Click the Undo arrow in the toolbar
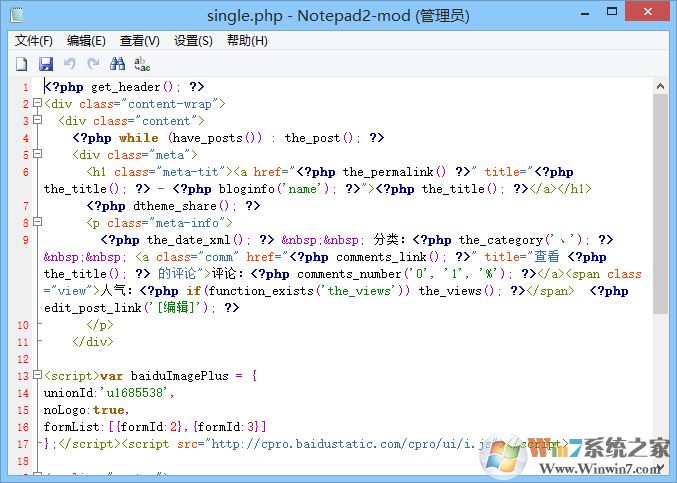This screenshot has height=483, width=677. point(69,64)
